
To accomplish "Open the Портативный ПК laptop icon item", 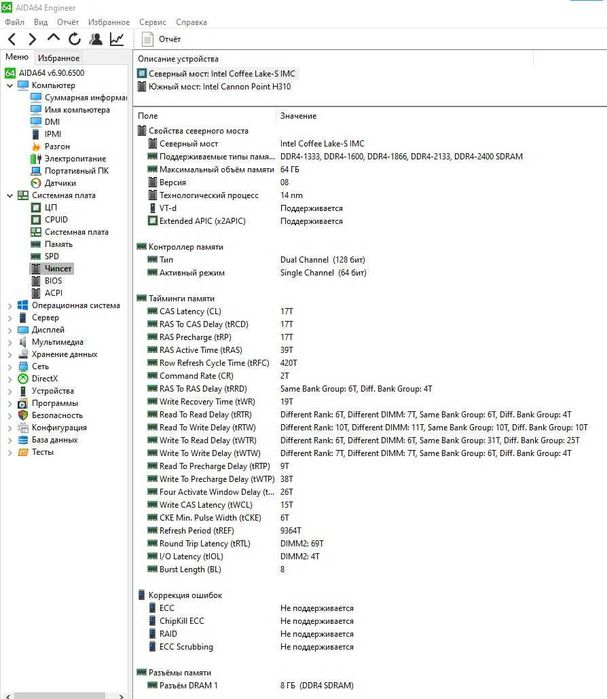I will tap(70, 170).
